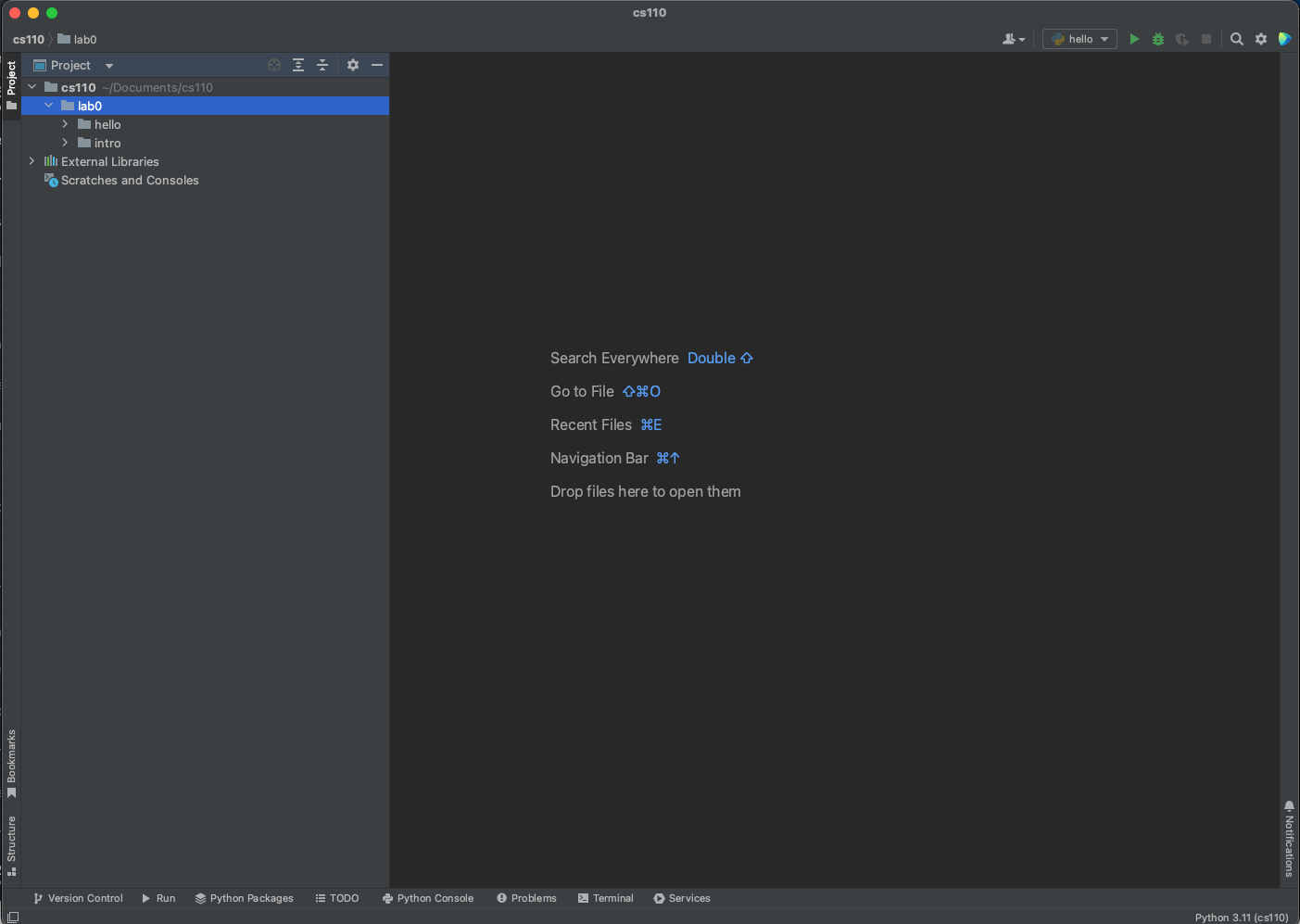Viewport: 1300px width, 924px height.
Task: Expand the hello folder in Project tree
Action: pos(64,124)
